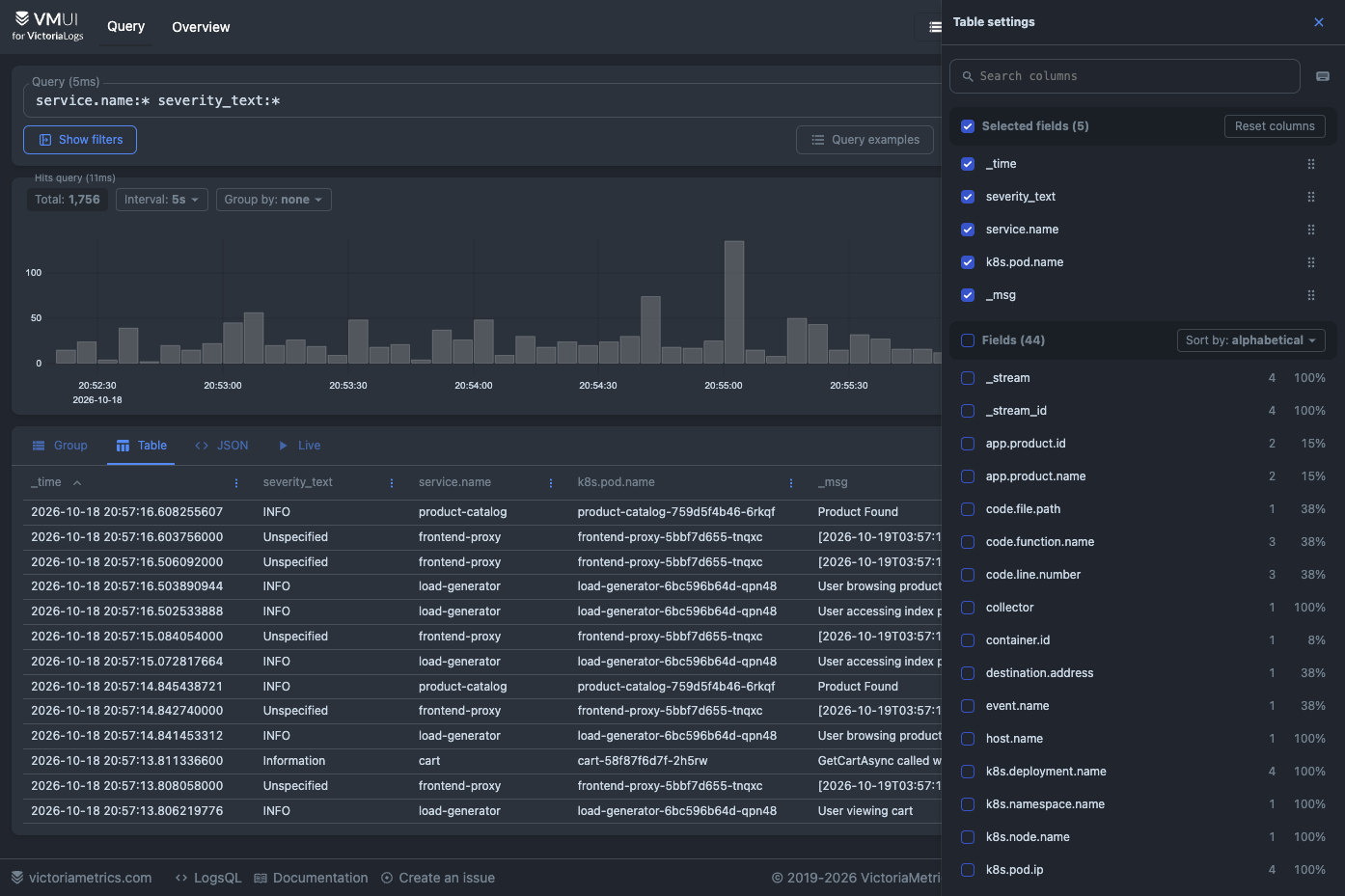Screen dimensions: 1345x896
Task: Switch to the JSON view tab
Action: click(222, 446)
